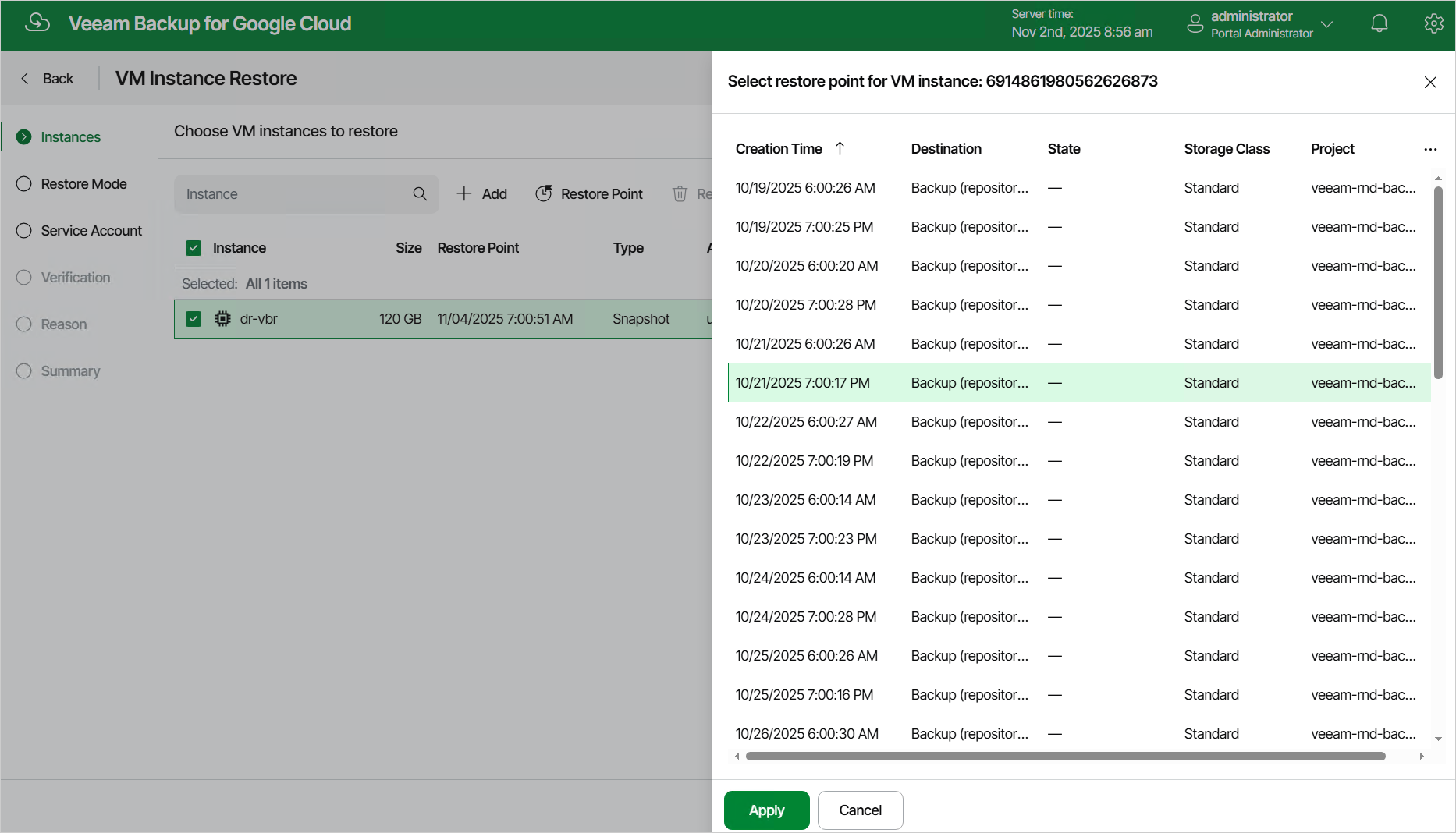
Task: Focus the Instance search field
Action: pyautogui.click(x=306, y=194)
